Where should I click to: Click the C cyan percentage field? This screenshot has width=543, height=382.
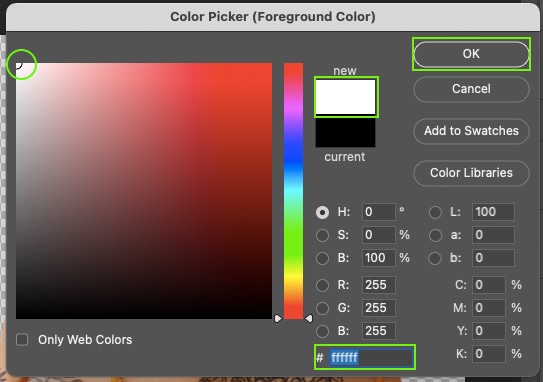pyautogui.click(x=488, y=285)
